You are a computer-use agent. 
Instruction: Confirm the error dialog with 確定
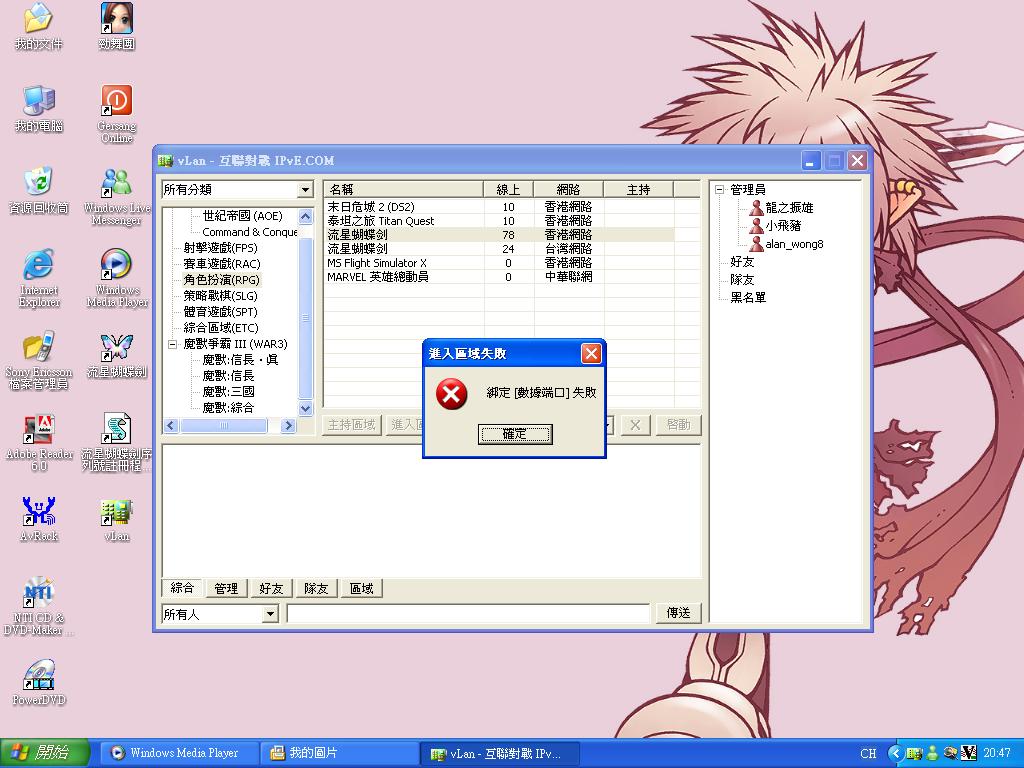click(x=513, y=434)
